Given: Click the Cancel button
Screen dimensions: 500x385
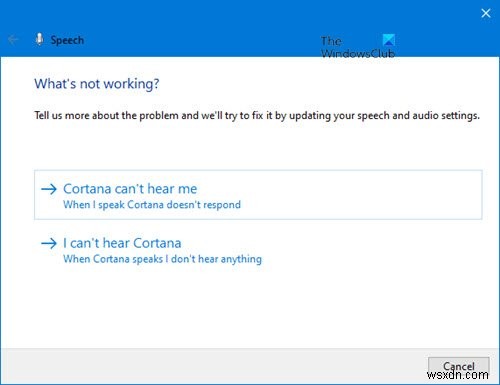Looking at the screenshot, I should [459, 367].
